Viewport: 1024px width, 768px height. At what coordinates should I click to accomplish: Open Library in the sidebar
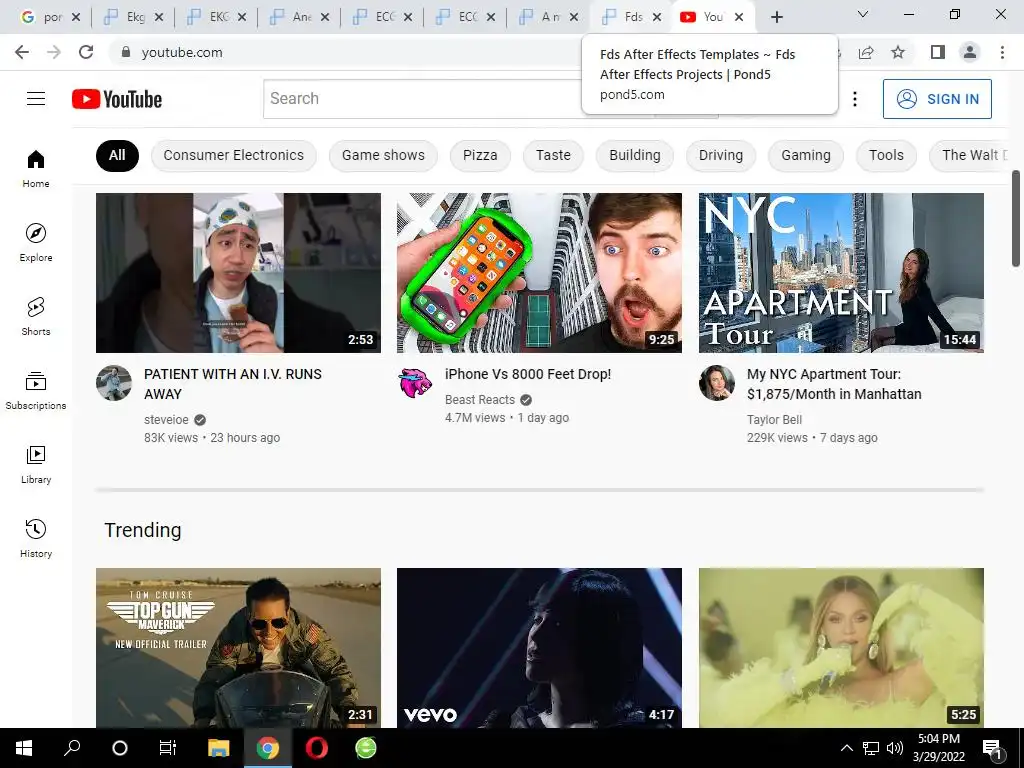[36, 464]
